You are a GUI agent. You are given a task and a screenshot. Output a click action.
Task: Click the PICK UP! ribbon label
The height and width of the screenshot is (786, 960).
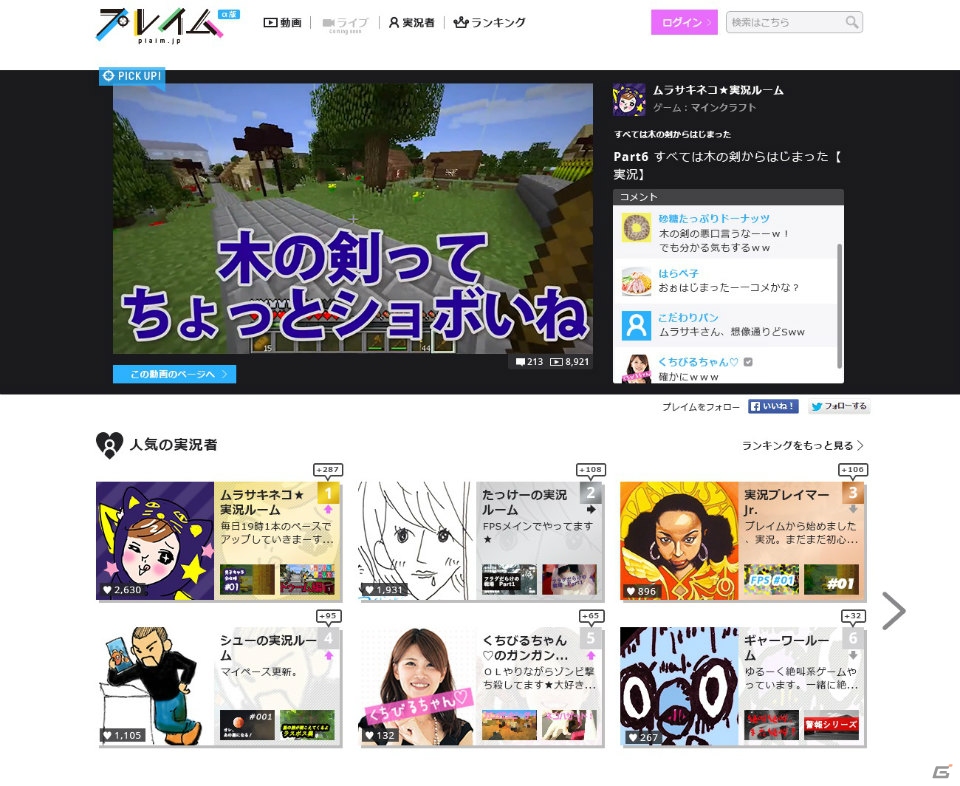pyautogui.click(x=132, y=77)
